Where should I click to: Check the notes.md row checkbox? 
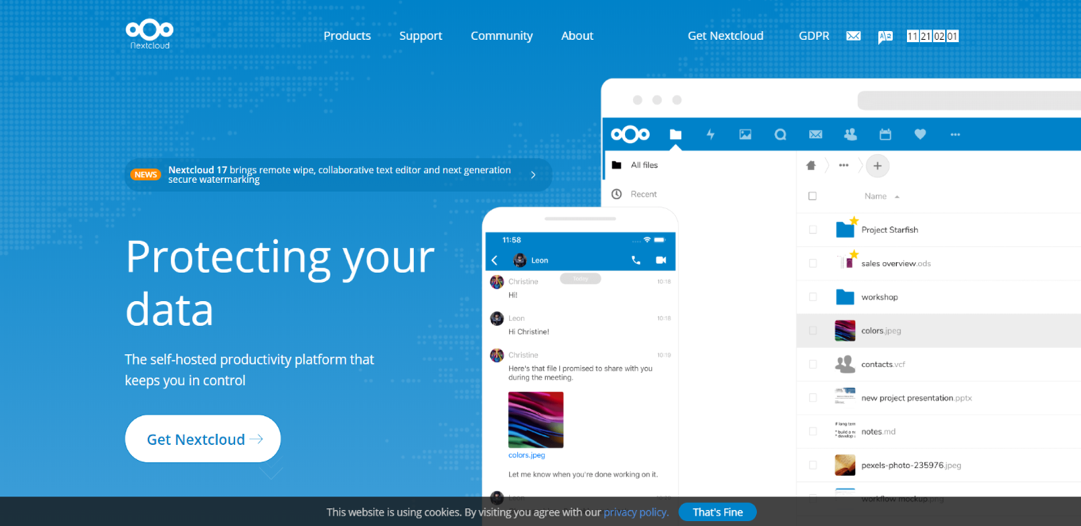(x=813, y=432)
